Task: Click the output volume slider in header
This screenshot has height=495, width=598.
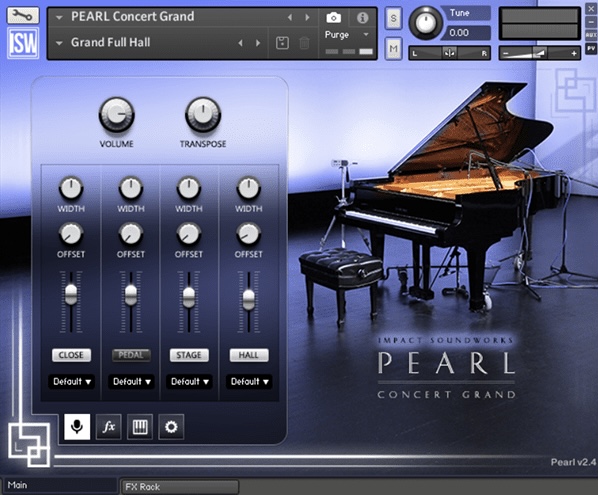Action: pyautogui.click(x=540, y=54)
